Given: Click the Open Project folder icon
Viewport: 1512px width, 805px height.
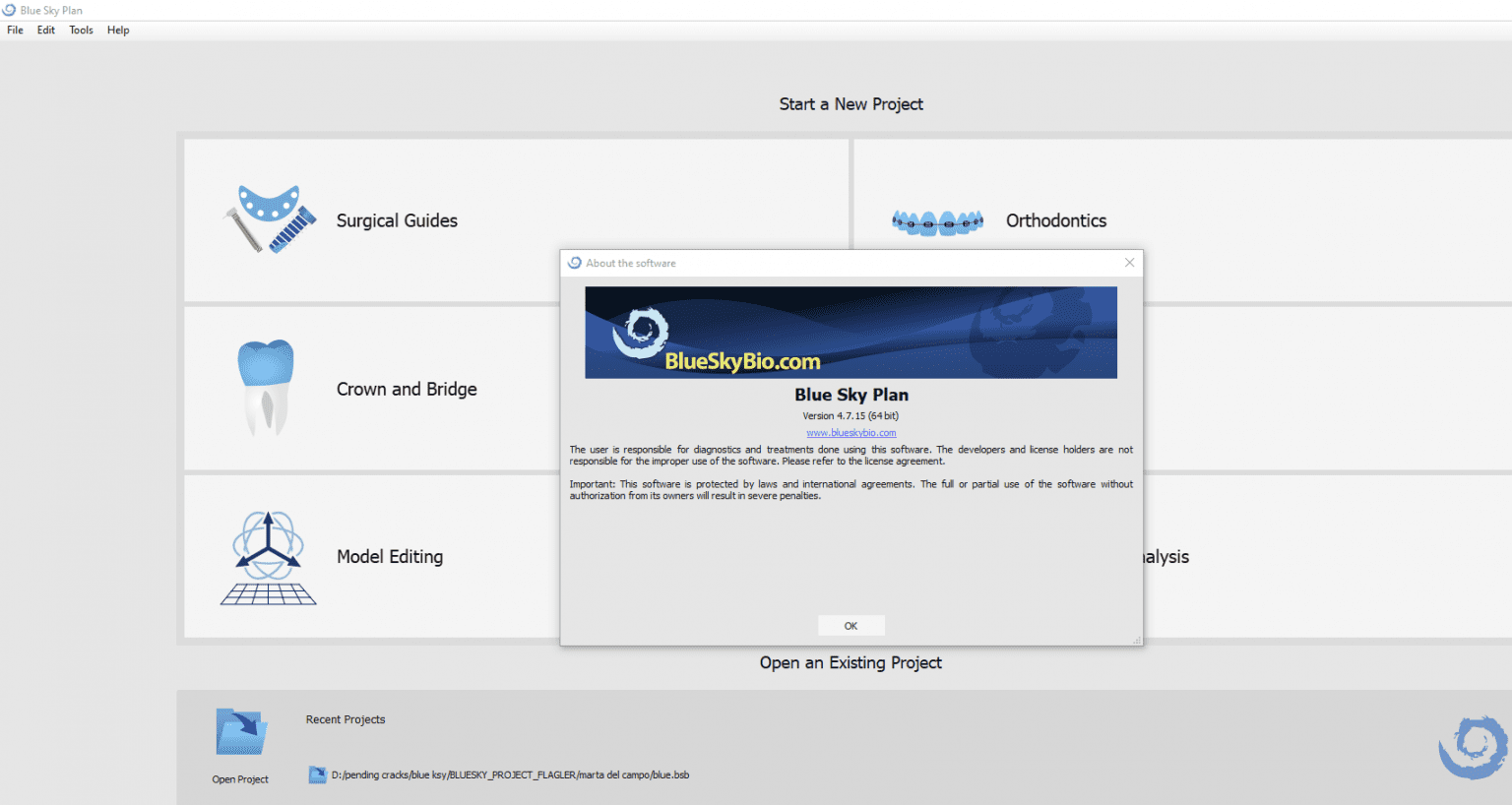Looking at the screenshot, I should [239, 729].
